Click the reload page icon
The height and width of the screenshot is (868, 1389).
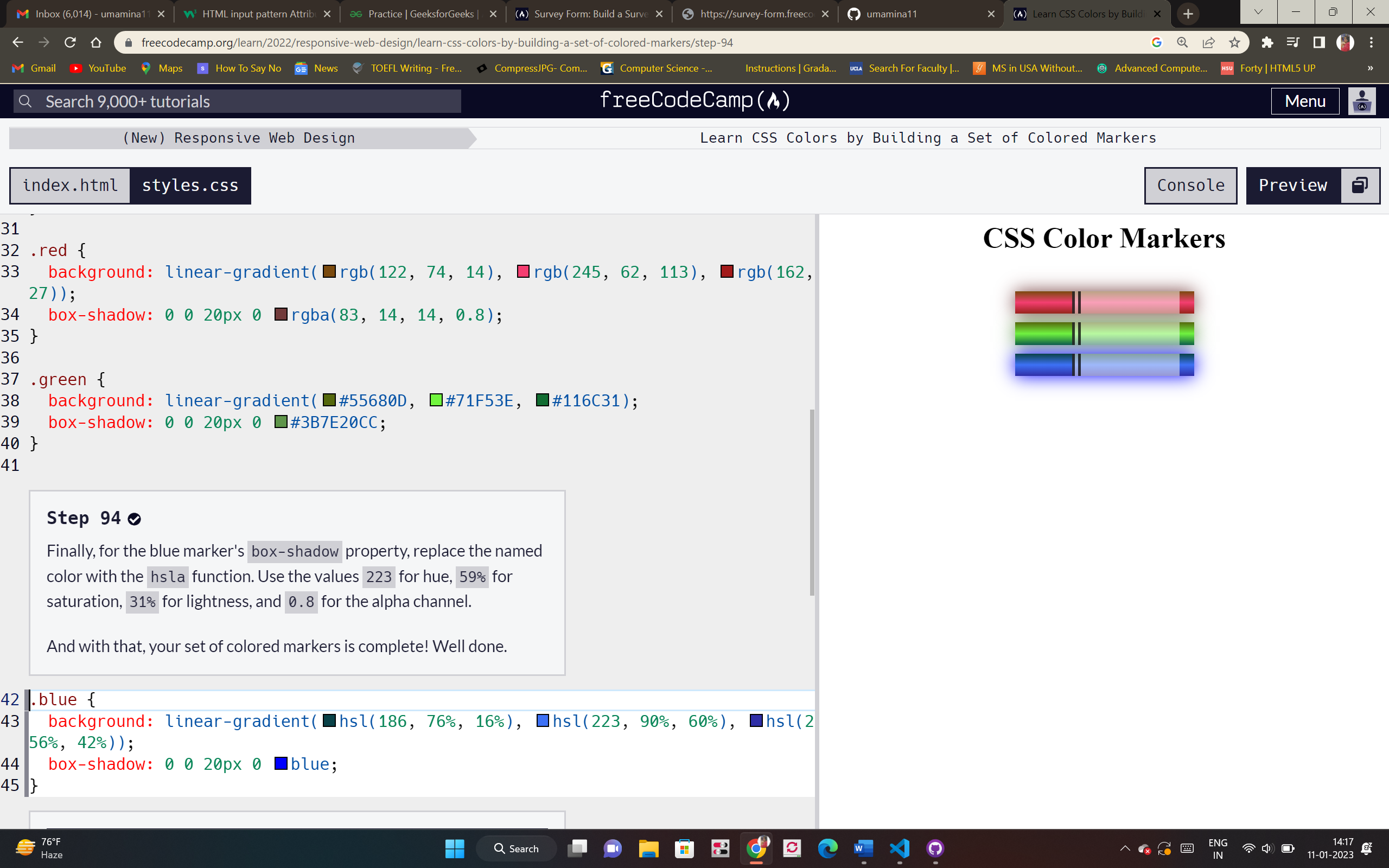pyautogui.click(x=70, y=42)
